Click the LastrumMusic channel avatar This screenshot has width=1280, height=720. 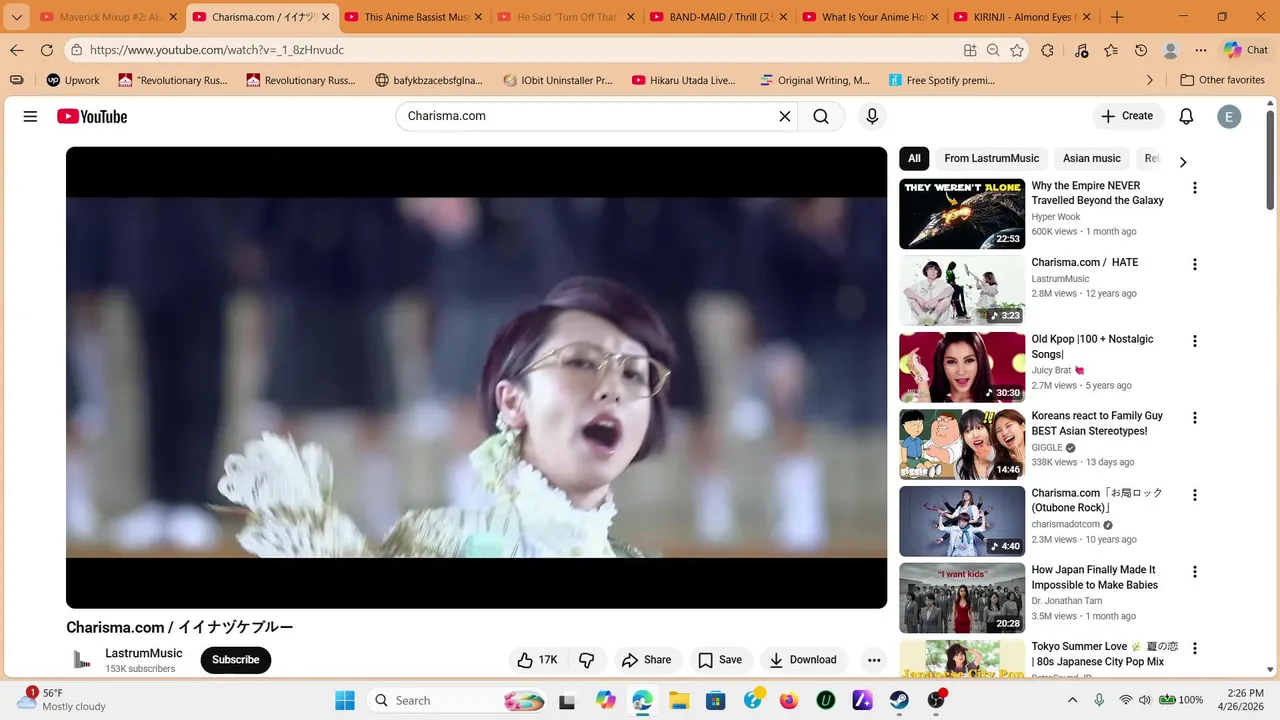click(81, 660)
